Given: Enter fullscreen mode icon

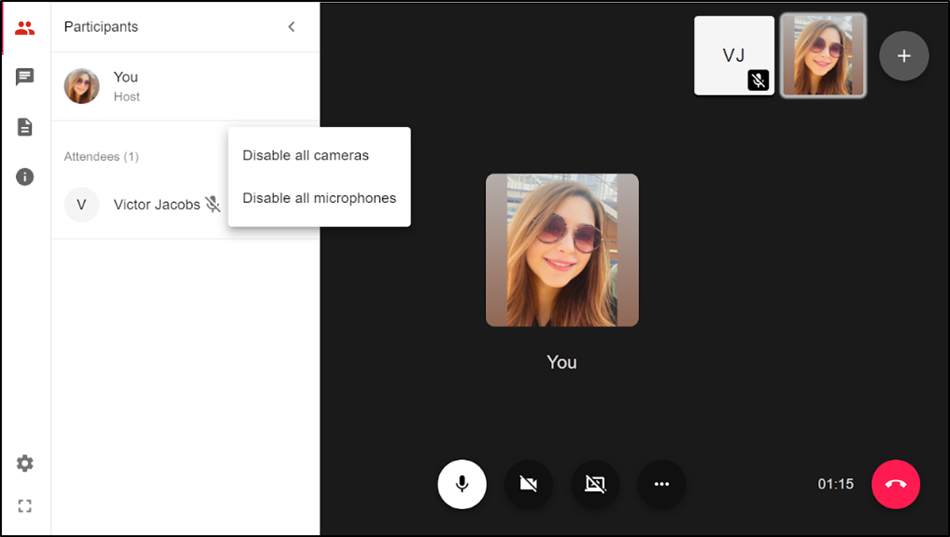Looking at the screenshot, I should pyautogui.click(x=25, y=506).
